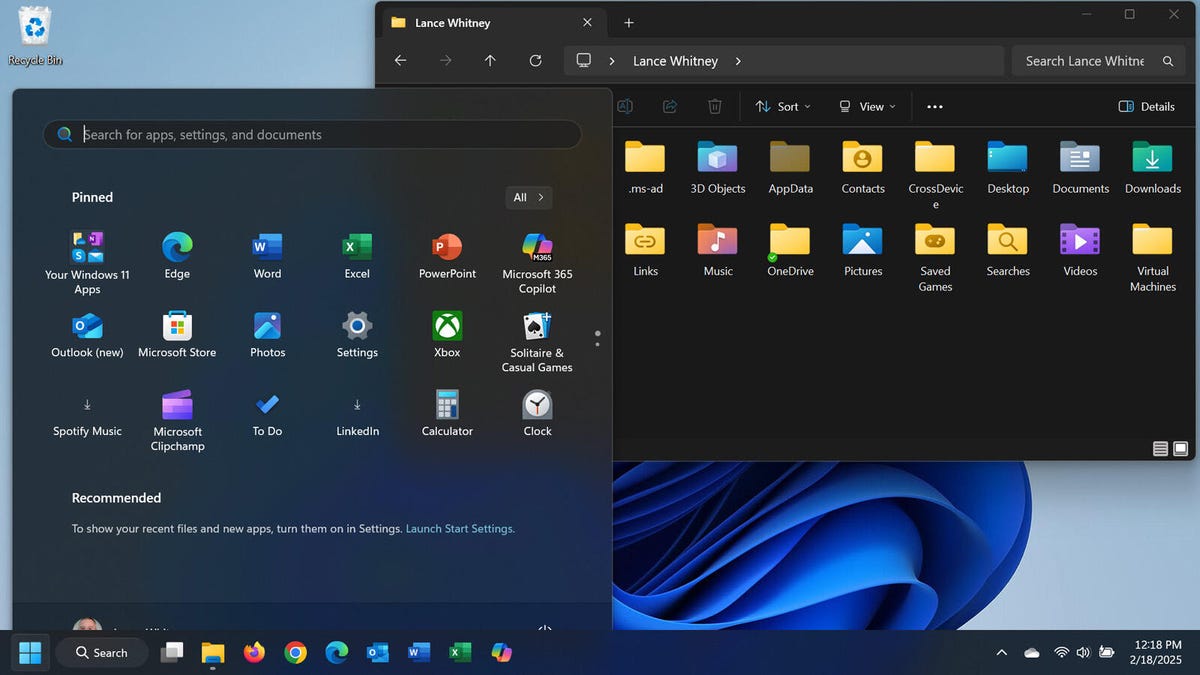Show hidden system tray icons chevron
The width and height of the screenshot is (1200, 675).
[x=1002, y=653]
